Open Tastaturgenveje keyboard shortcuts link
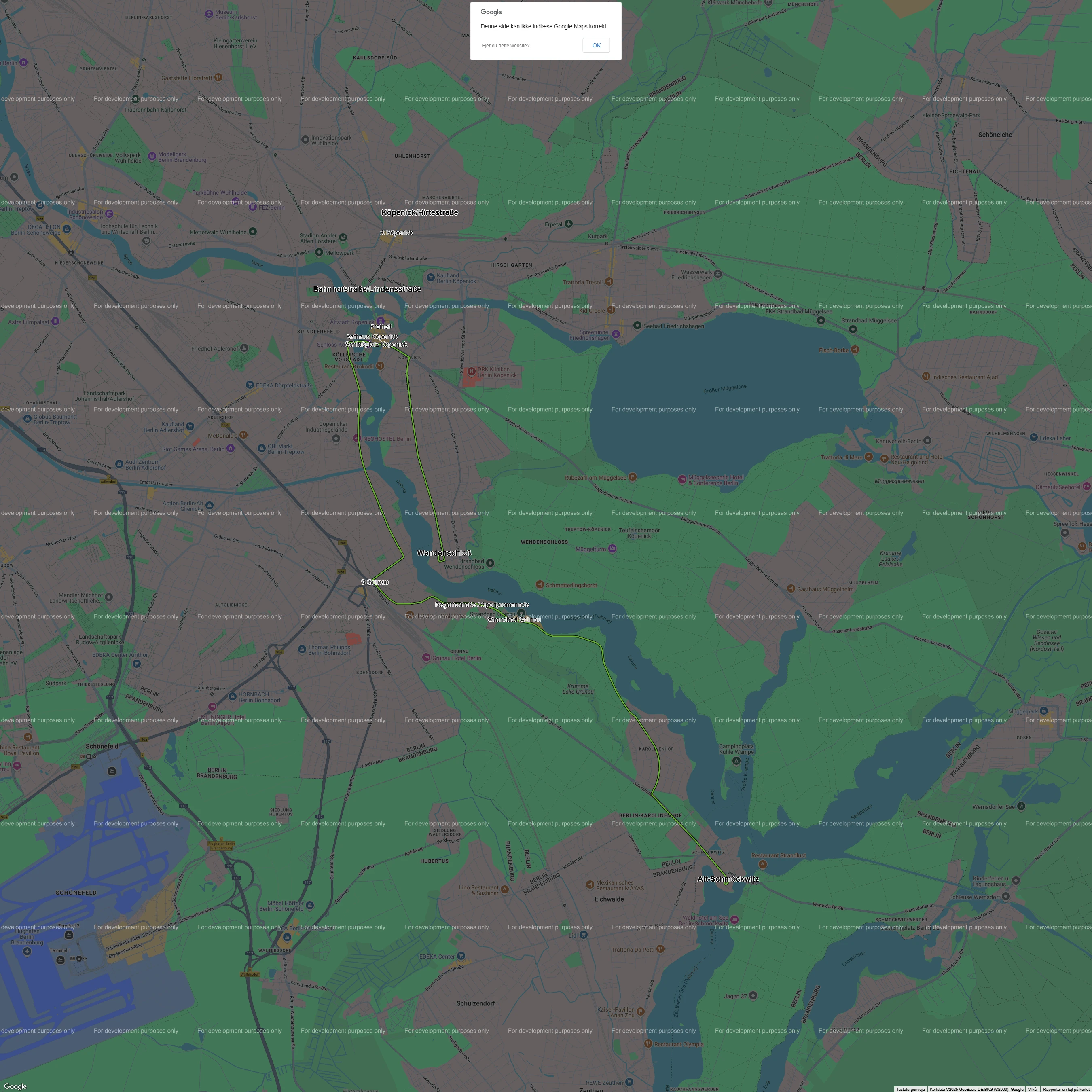This screenshot has height=1092, width=1092. [910, 1089]
